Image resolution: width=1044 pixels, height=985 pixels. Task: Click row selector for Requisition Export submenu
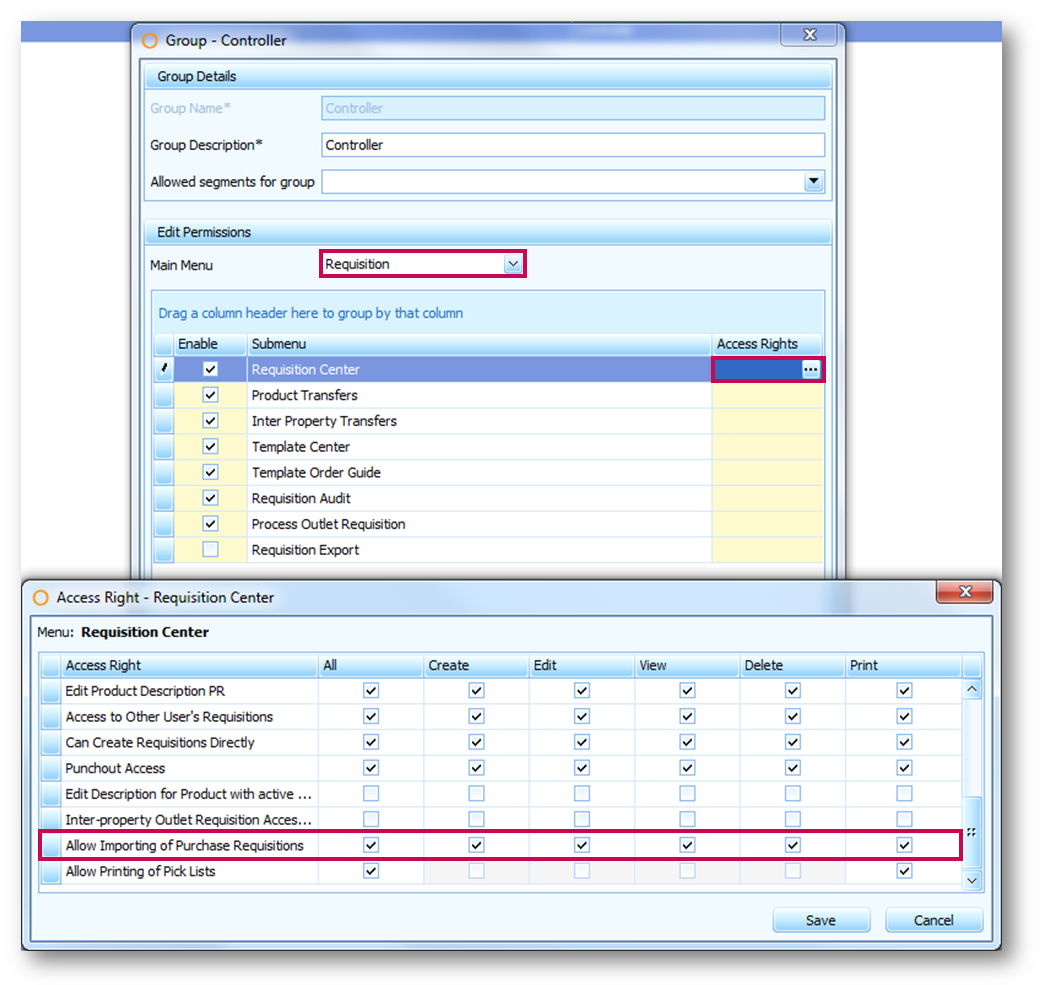click(x=164, y=550)
